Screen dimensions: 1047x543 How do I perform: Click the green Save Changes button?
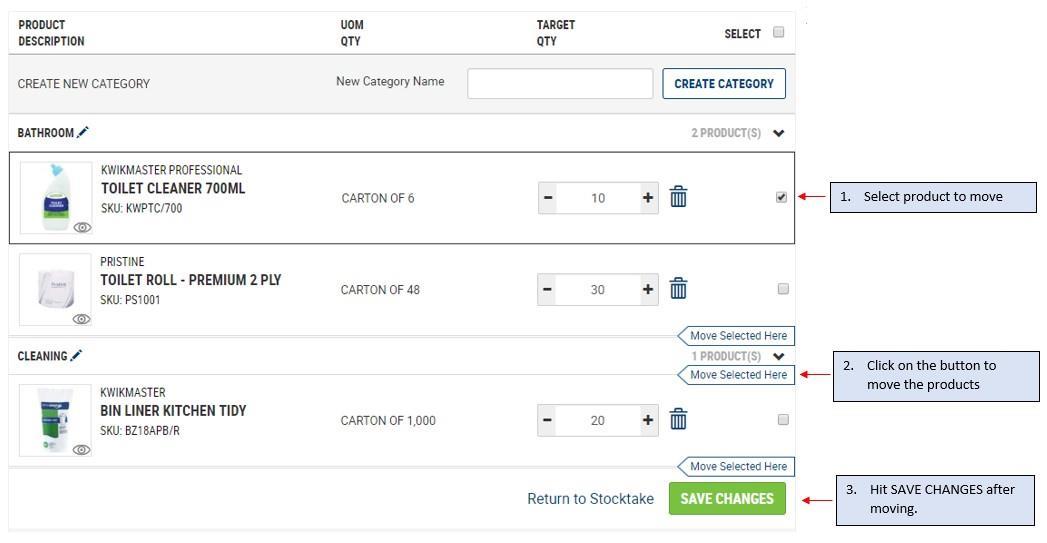click(x=727, y=498)
